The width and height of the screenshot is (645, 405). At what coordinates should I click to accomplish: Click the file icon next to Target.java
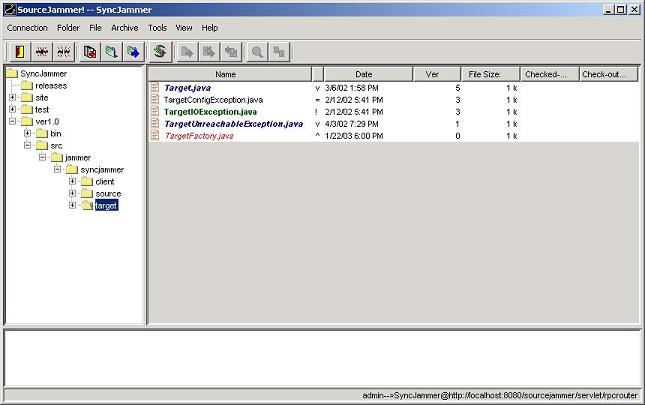point(155,88)
